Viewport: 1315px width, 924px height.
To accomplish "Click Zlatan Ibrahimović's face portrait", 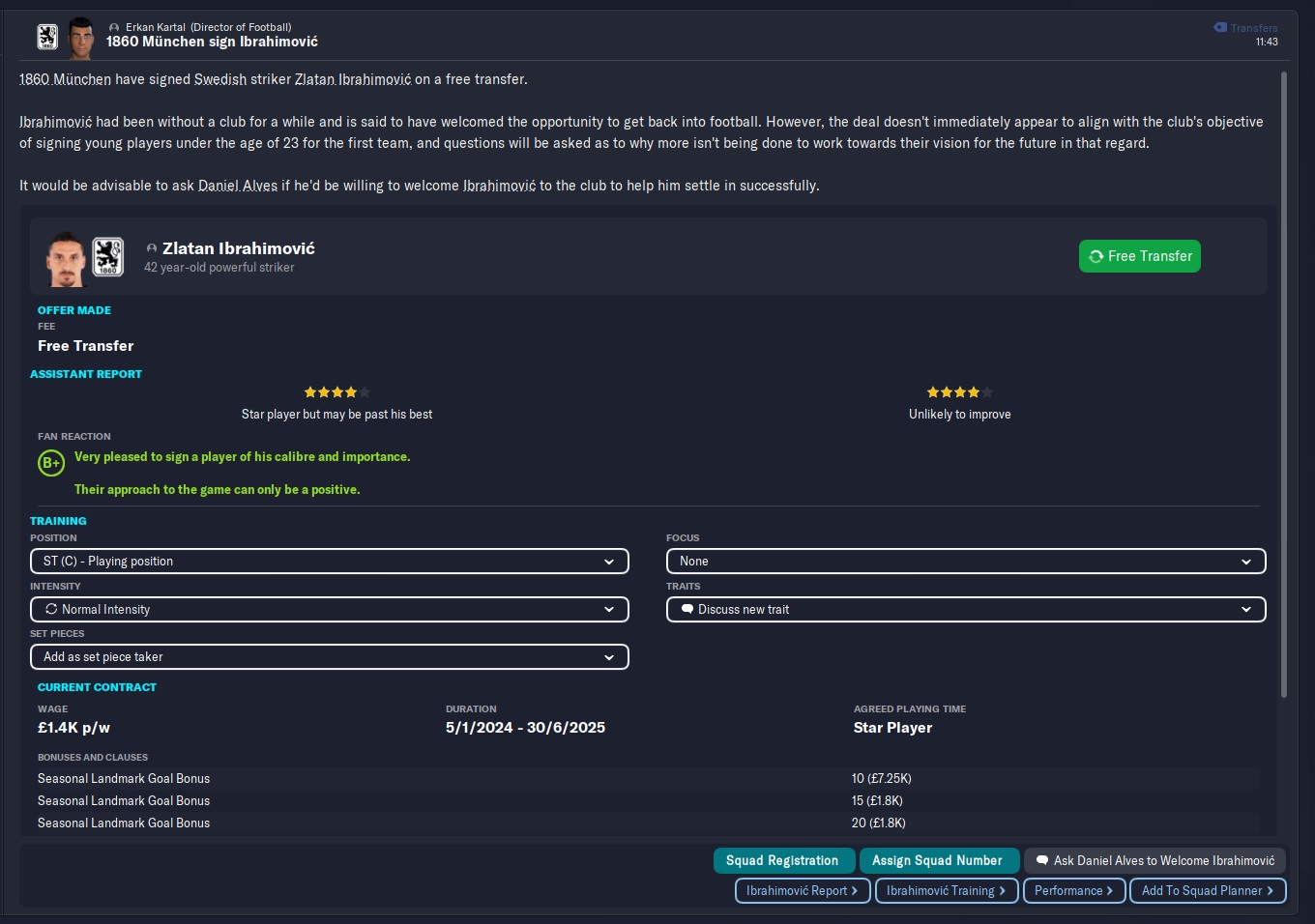I will pyautogui.click(x=66, y=258).
